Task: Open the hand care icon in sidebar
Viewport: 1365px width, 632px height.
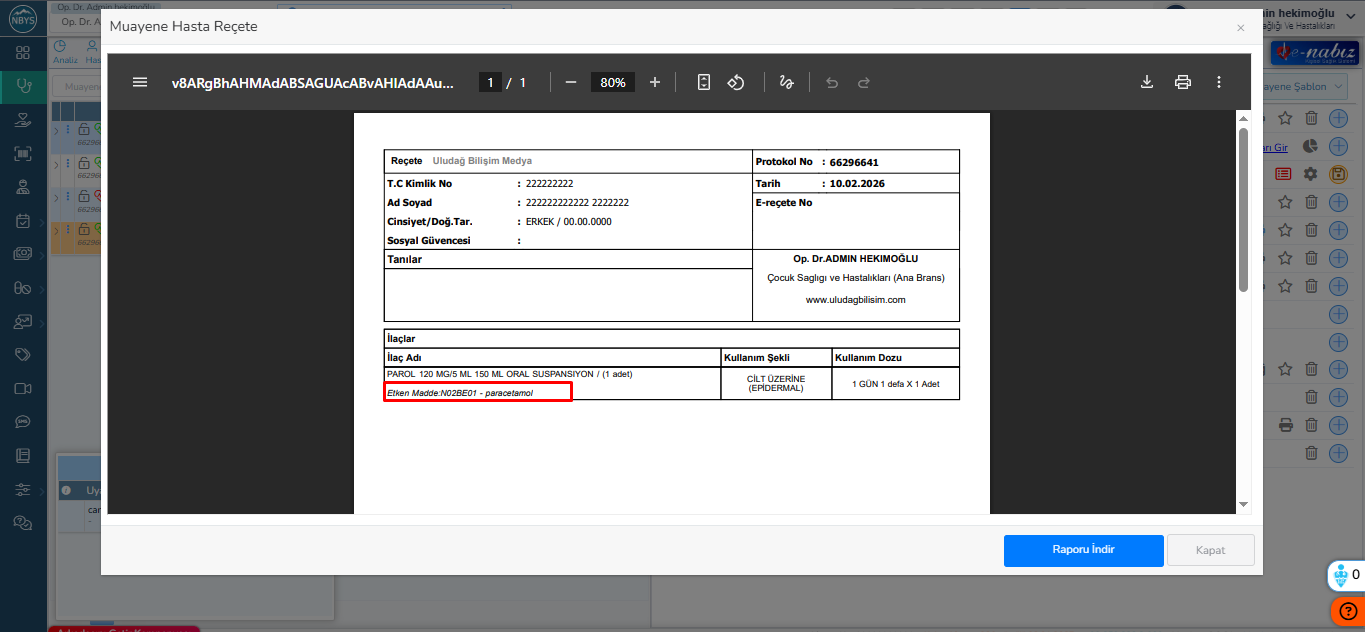Action: (23, 120)
